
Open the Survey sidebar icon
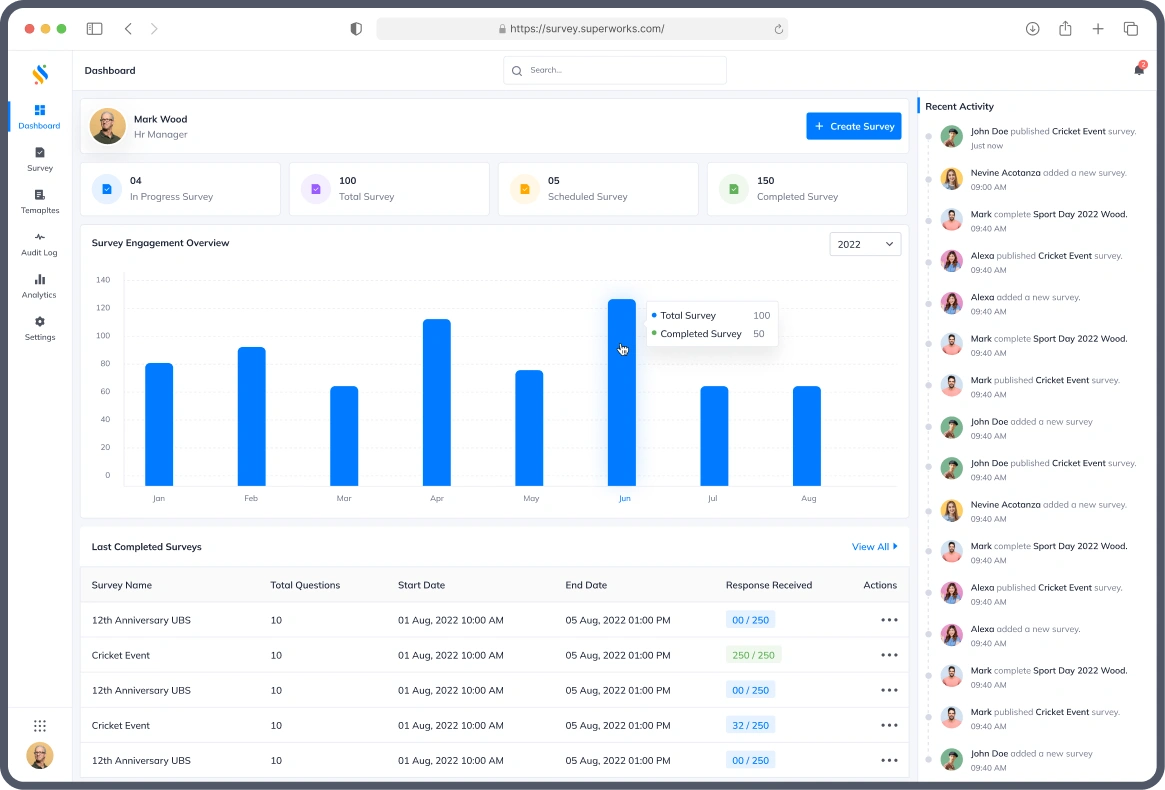tap(40, 159)
